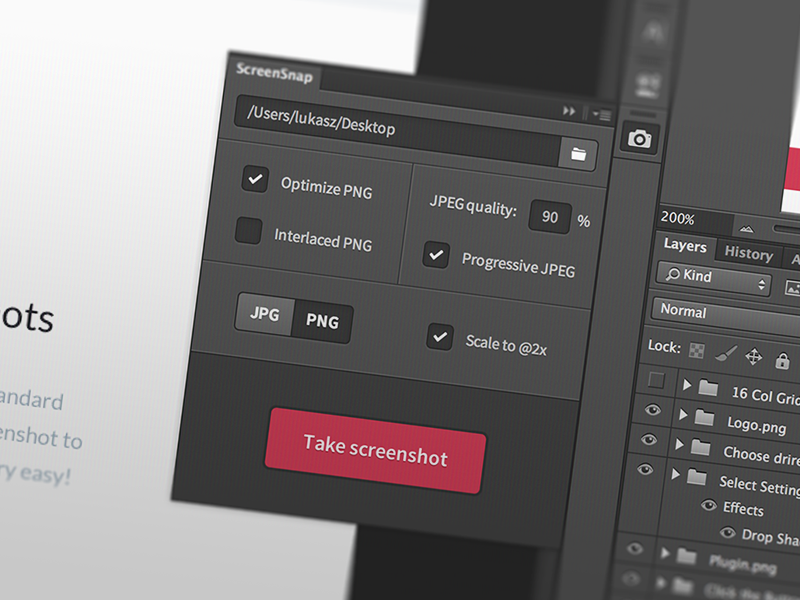Screen dimensions: 800x600
Task: Expand the Plugin.png group
Action: [x=665, y=553]
